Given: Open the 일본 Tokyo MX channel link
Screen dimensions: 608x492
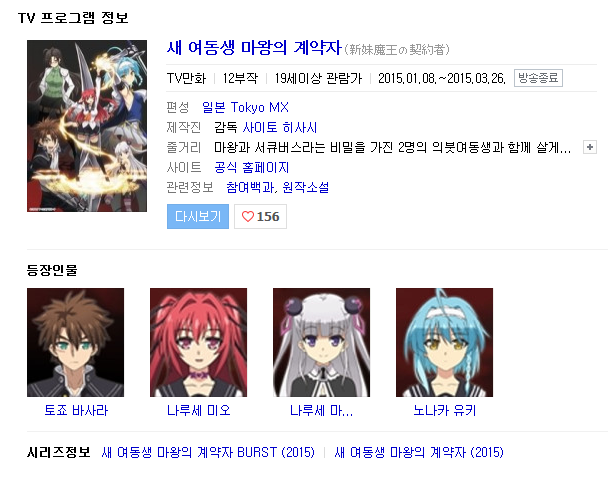Looking at the screenshot, I should point(245,107).
